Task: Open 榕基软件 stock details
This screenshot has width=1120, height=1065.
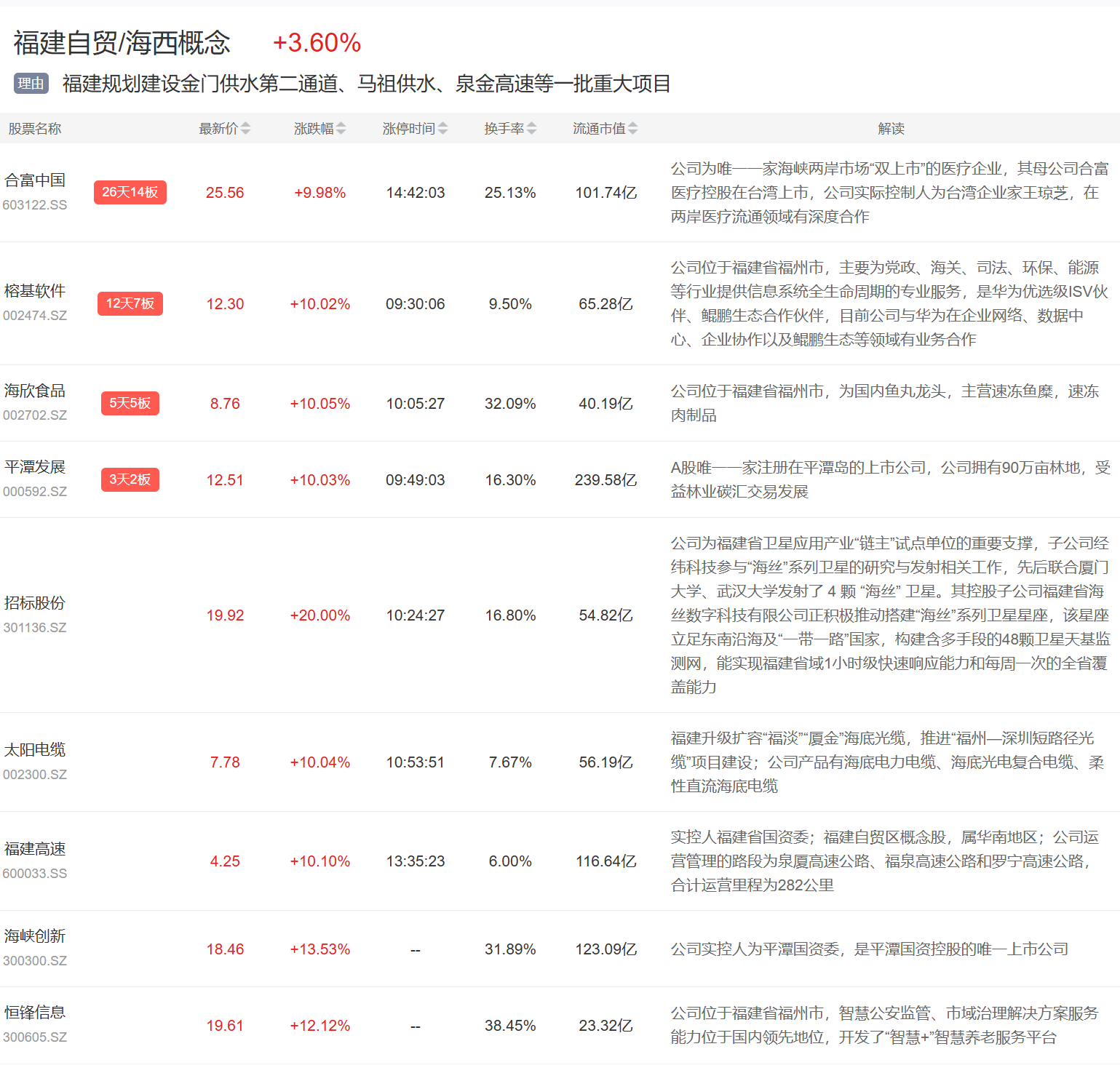Action: coord(35,291)
